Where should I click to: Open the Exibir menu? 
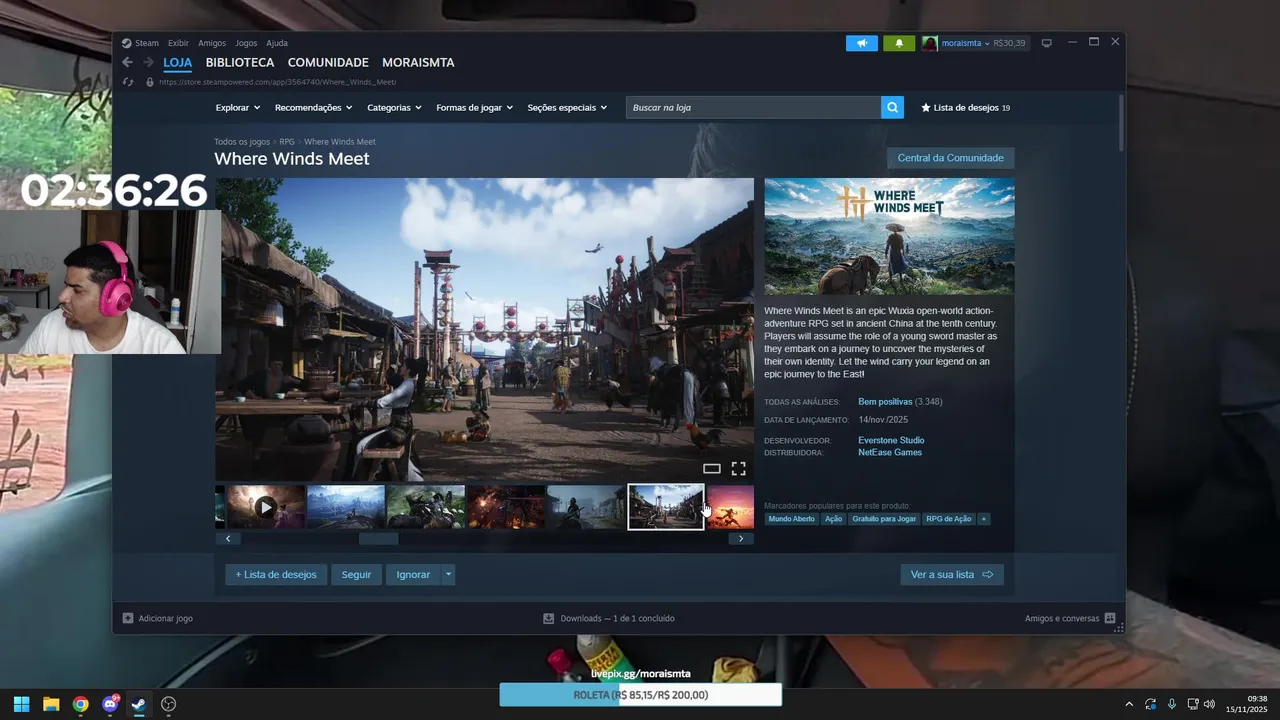(x=178, y=43)
